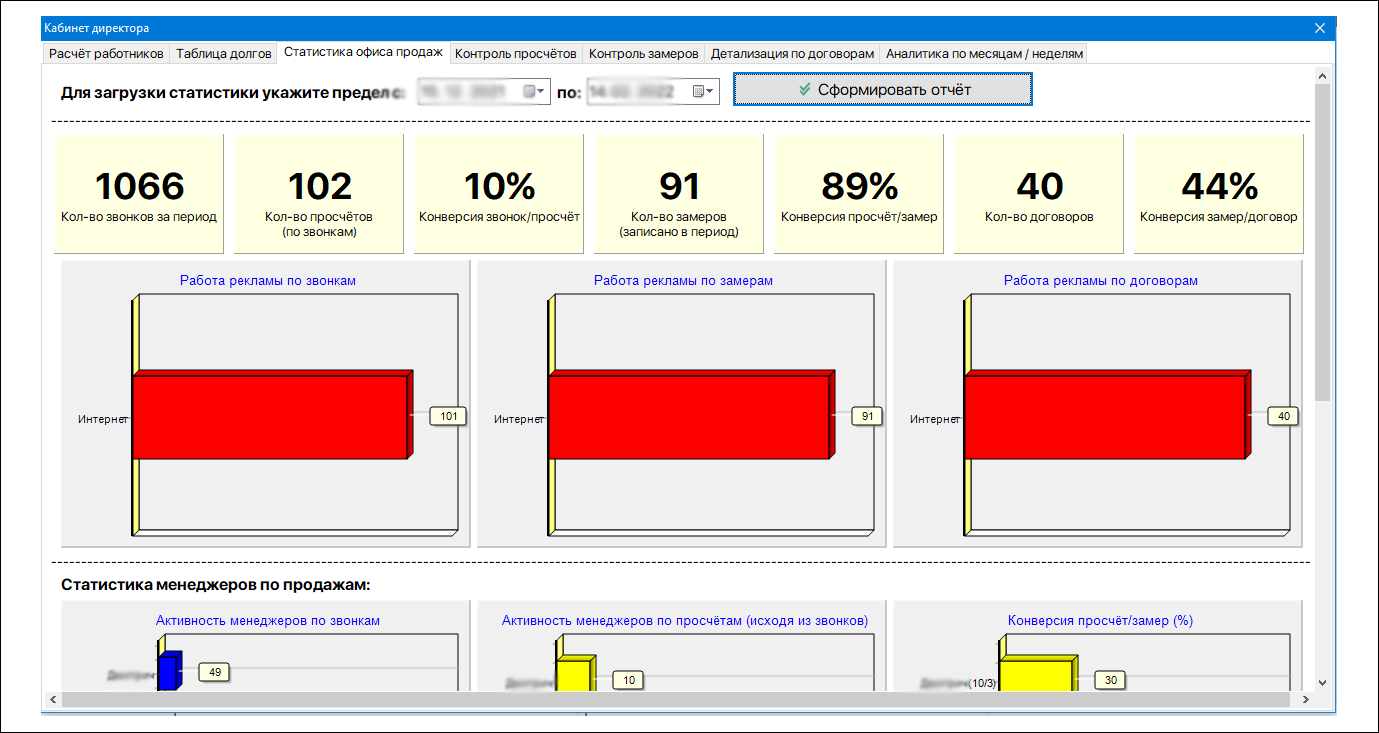Click the 44% Конверсия замер/договор card

pyautogui.click(x=1219, y=194)
